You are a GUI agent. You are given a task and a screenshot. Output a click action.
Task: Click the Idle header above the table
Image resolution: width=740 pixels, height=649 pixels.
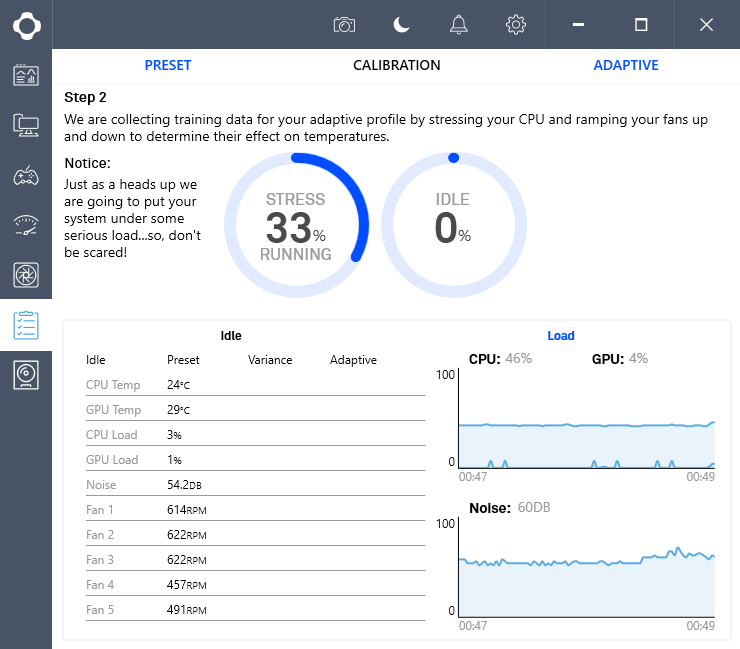[x=231, y=336]
